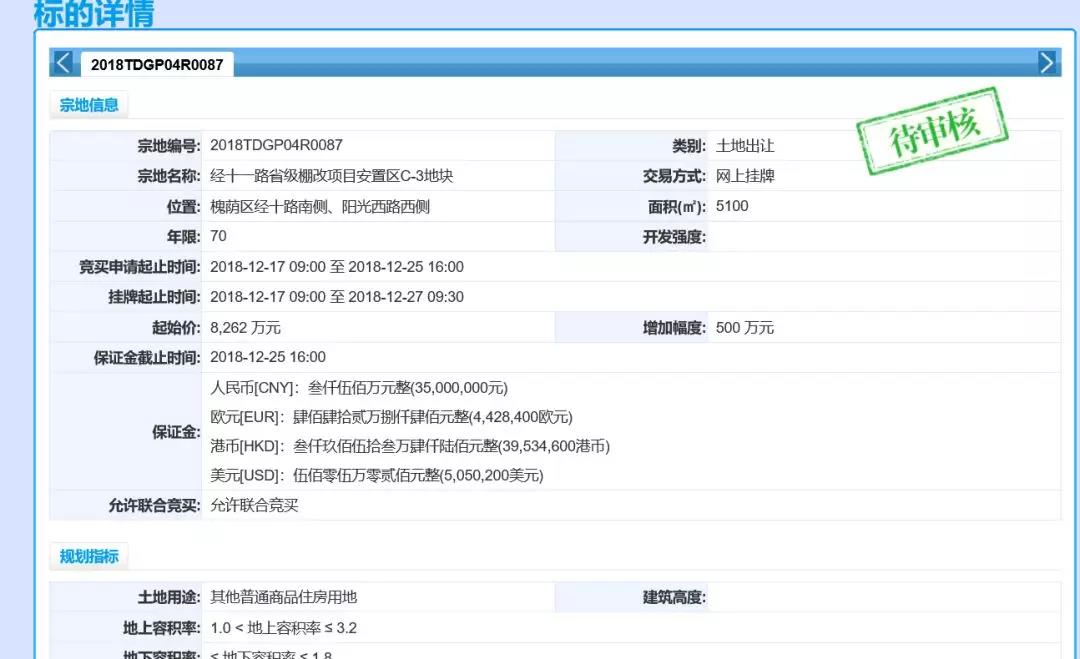1080x659 pixels.
Task: Click the 网上挂牌 transaction method value
Action: click(x=745, y=176)
